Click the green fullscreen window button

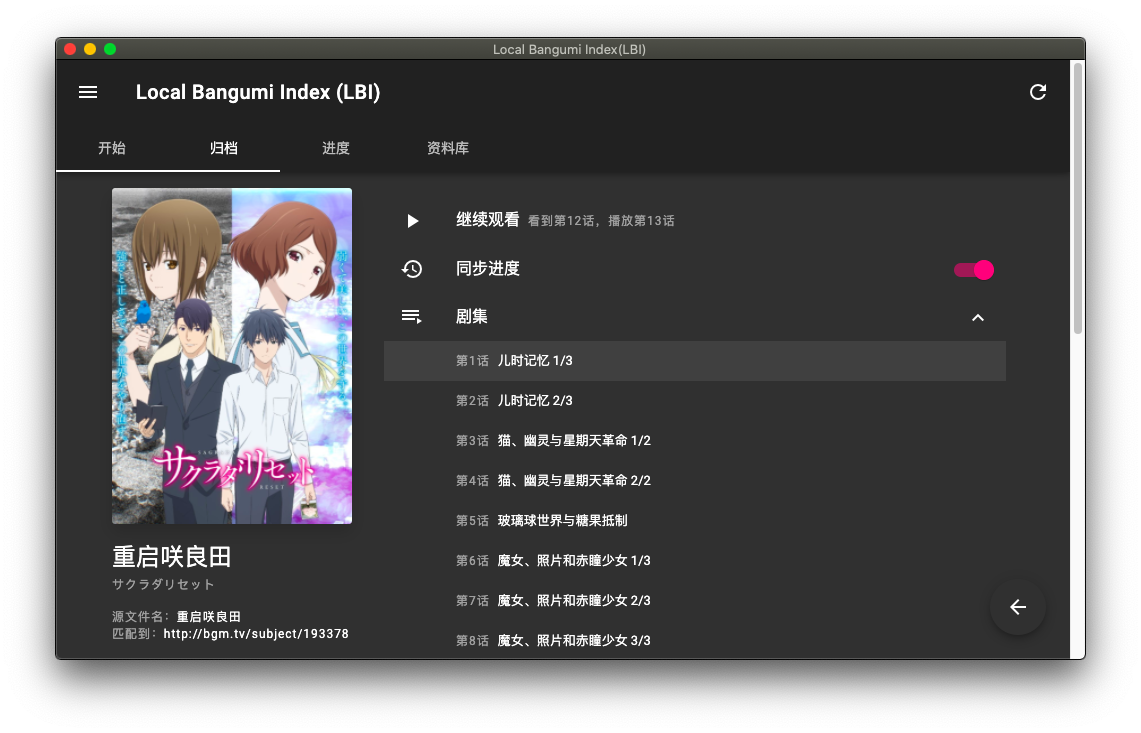click(110, 49)
